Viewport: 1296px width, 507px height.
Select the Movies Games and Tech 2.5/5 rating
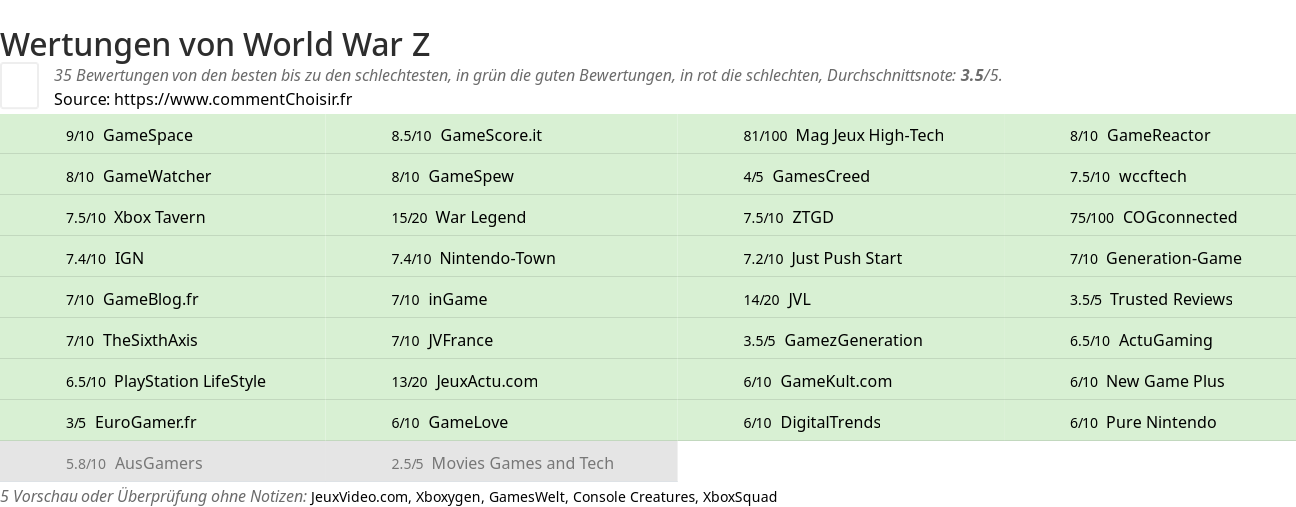coord(502,463)
